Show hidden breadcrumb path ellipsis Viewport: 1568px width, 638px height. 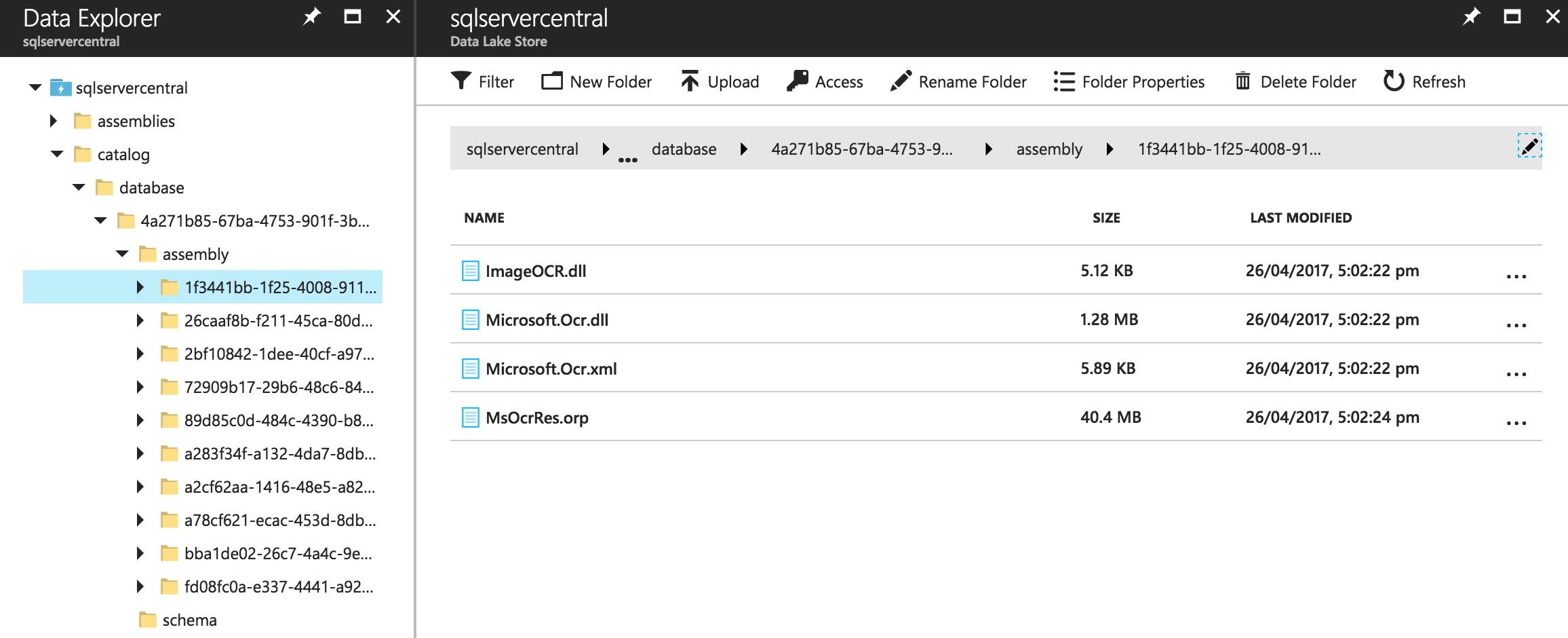point(627,159)
